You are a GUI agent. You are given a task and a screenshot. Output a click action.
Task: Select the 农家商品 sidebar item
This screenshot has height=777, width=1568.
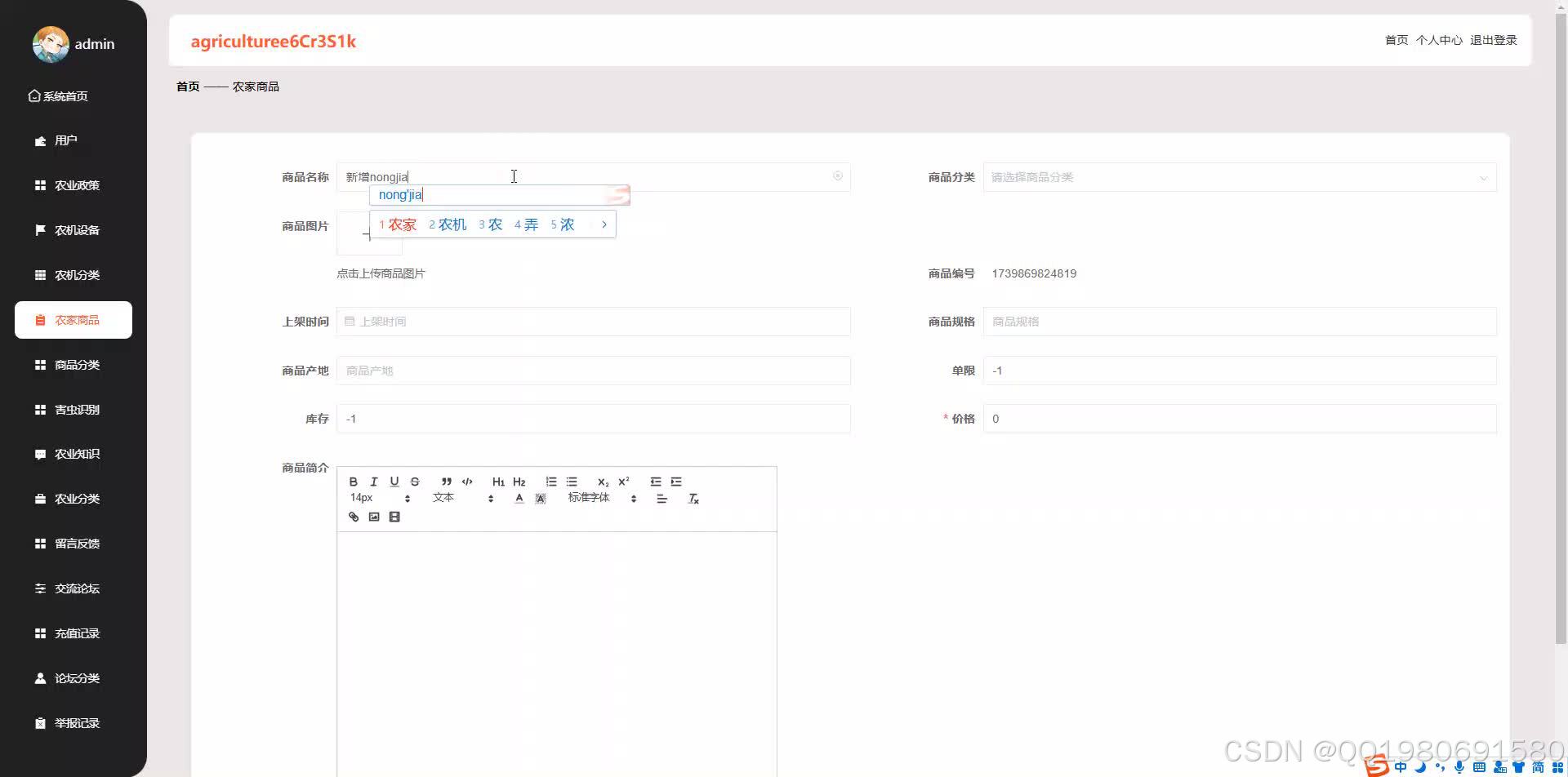[73, 320]
